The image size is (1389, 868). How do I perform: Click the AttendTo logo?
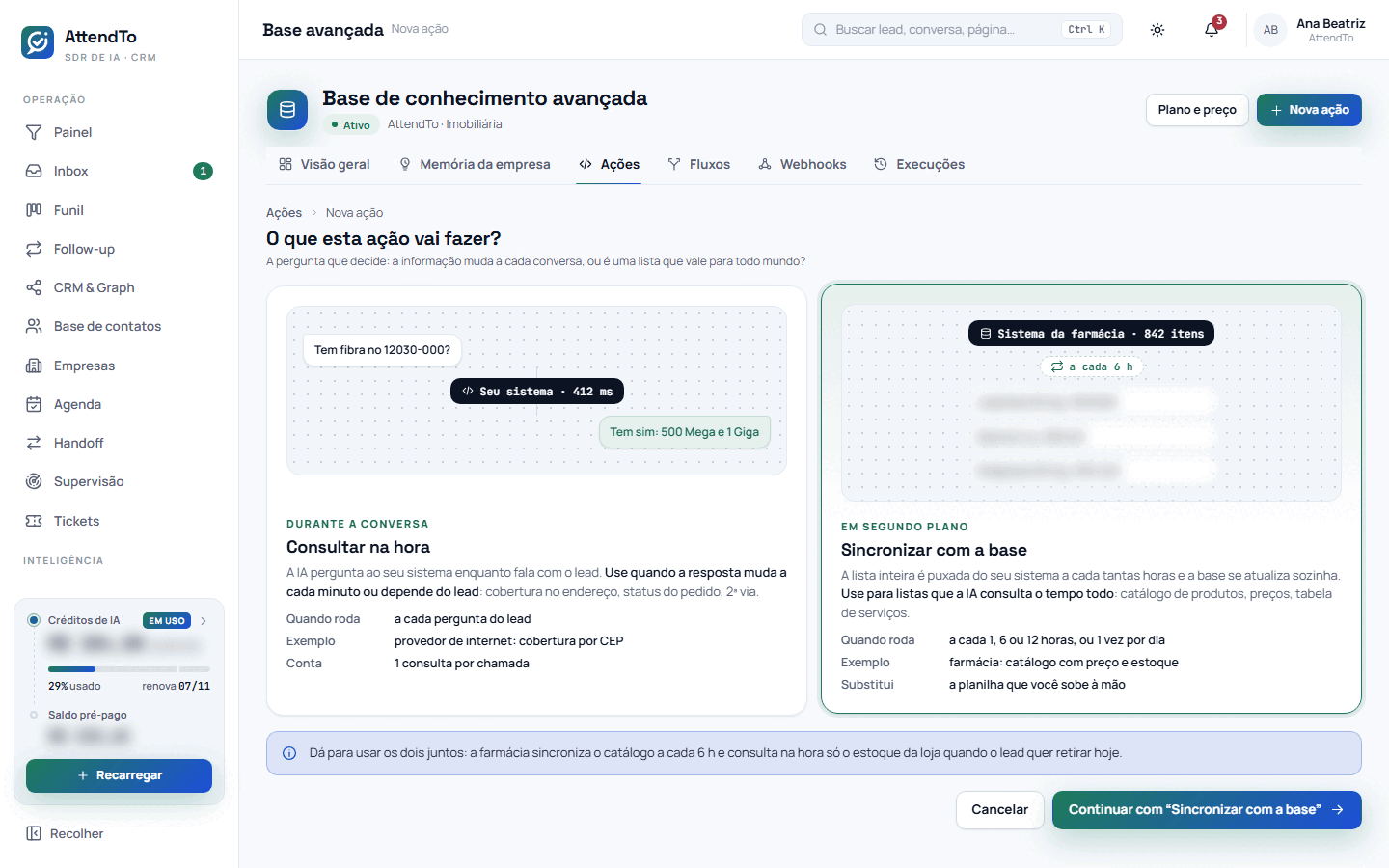click(x=38, y=42)
